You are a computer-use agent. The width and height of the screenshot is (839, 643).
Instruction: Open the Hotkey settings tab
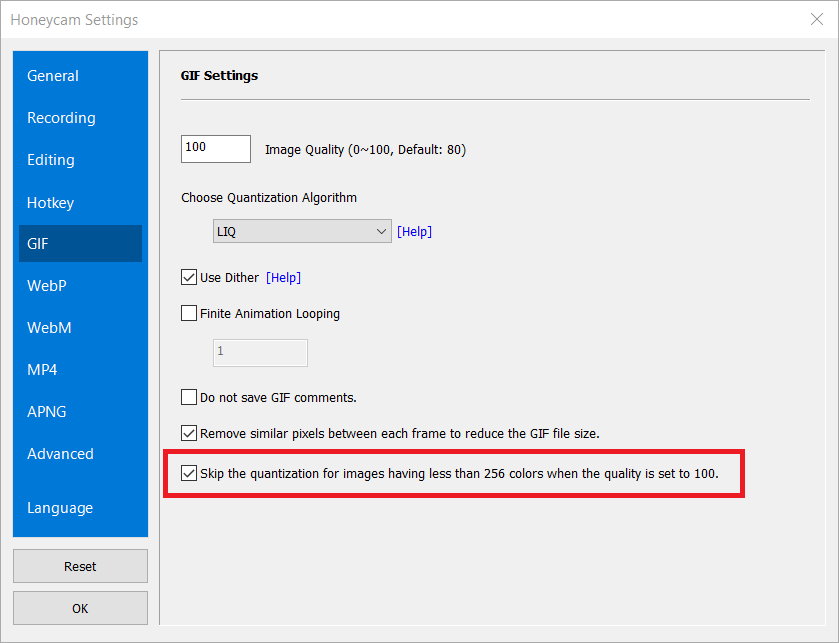coord(51,203)
